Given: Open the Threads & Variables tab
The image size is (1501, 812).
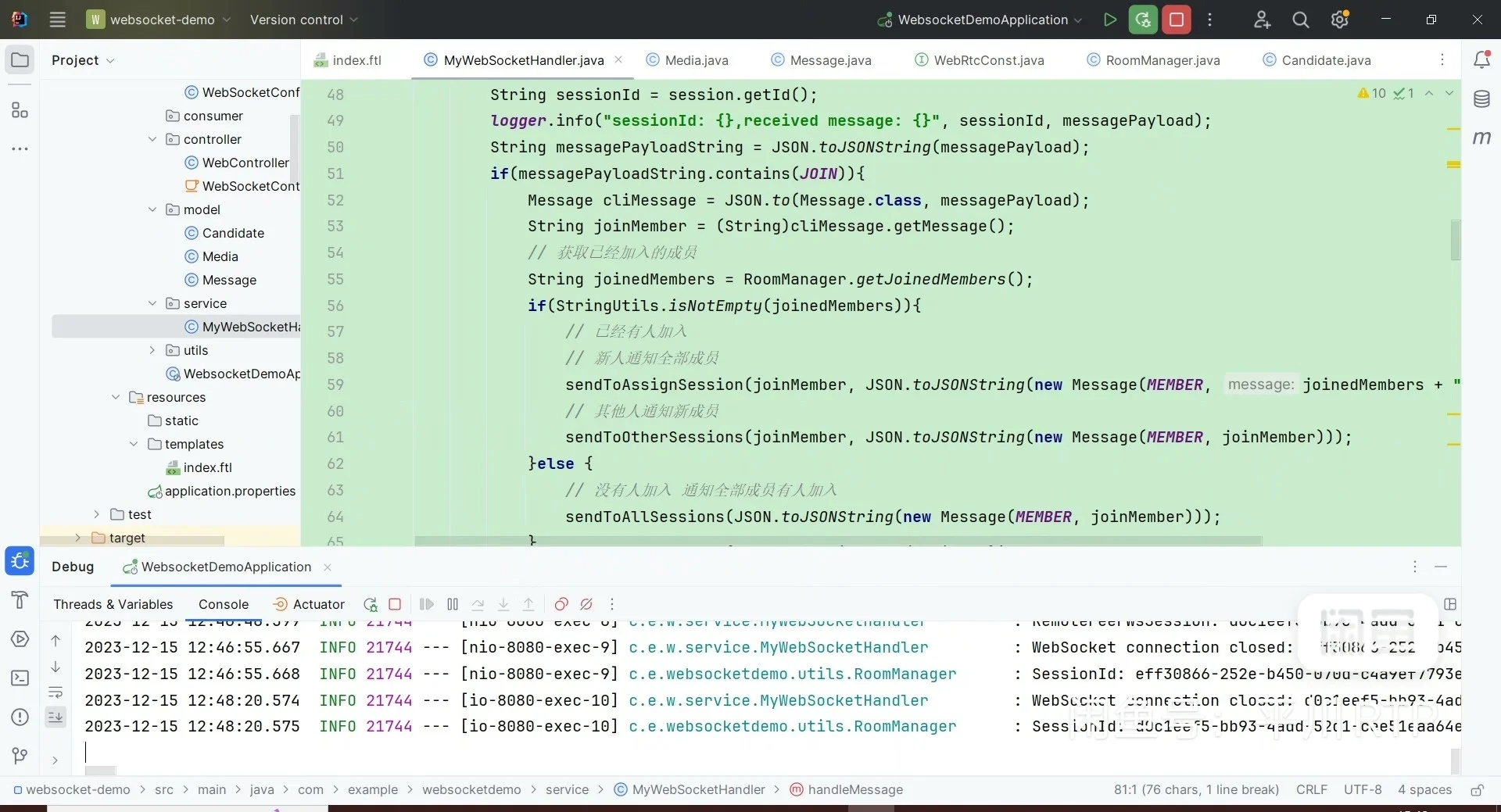Looking at the screenshot, I should (113, 604).
